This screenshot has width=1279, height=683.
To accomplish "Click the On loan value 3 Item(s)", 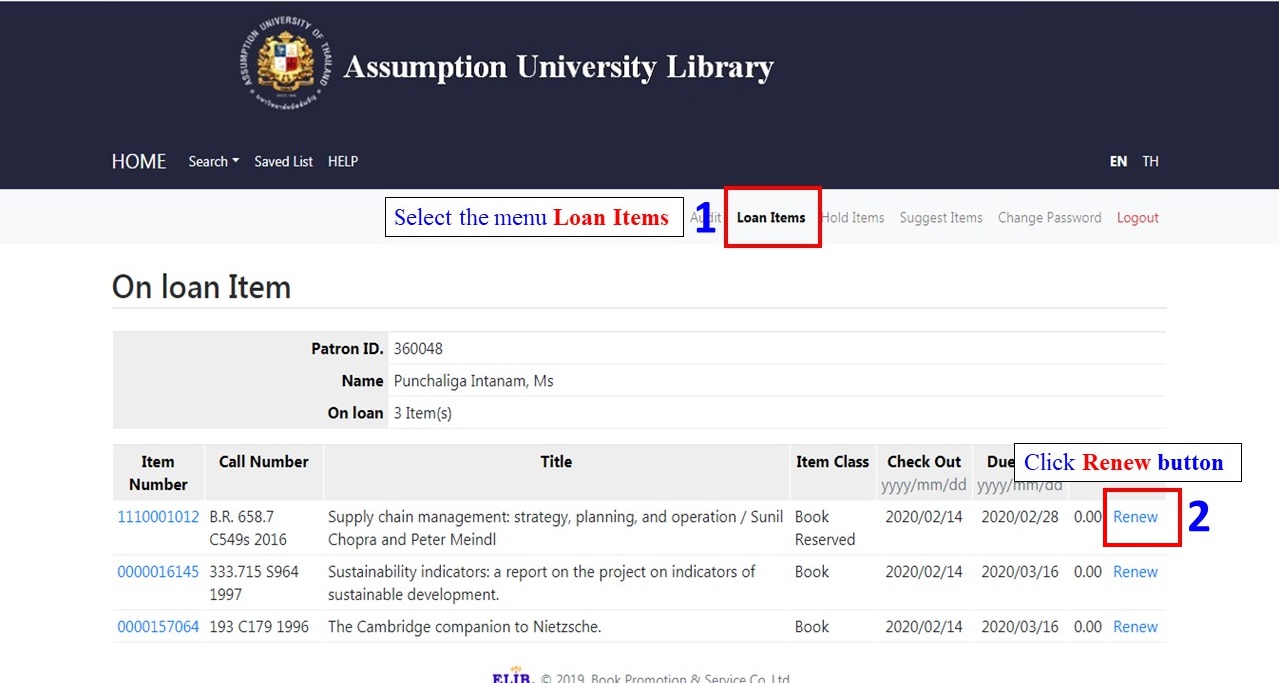I will tap(423, 413).
